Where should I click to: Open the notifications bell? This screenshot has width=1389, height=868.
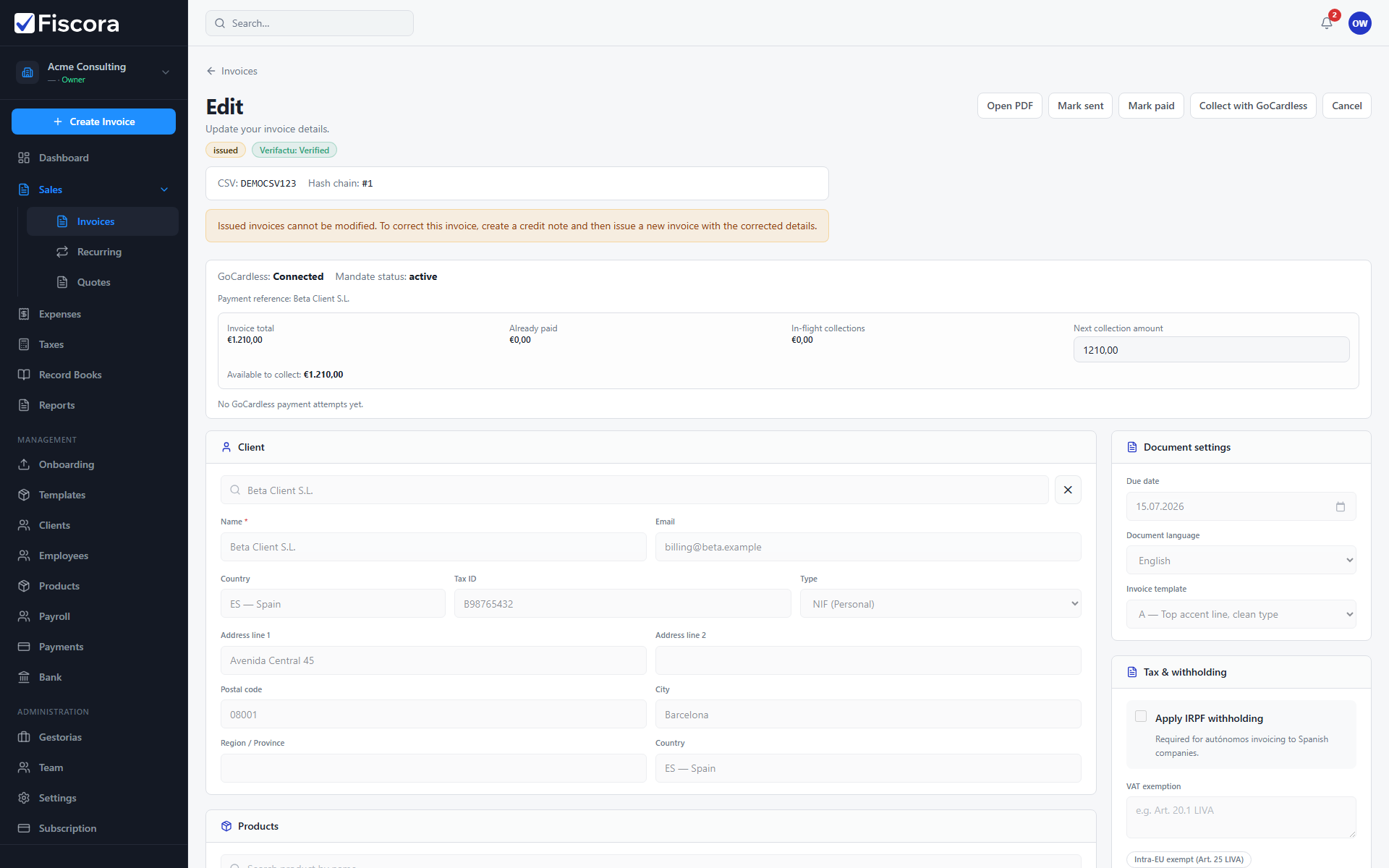[1327, 23]
